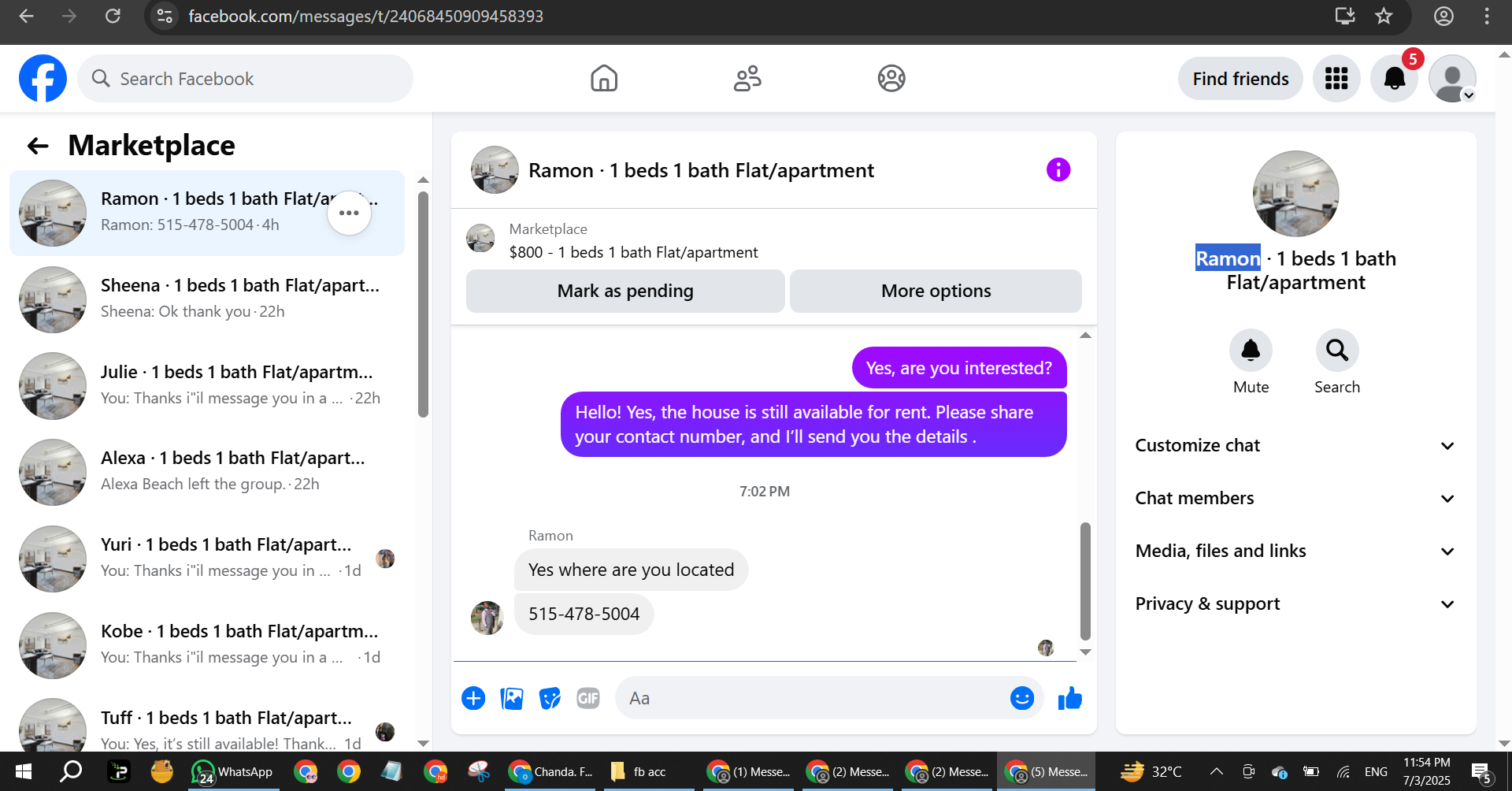Click the Aa message input field

(x=811, y=698)
